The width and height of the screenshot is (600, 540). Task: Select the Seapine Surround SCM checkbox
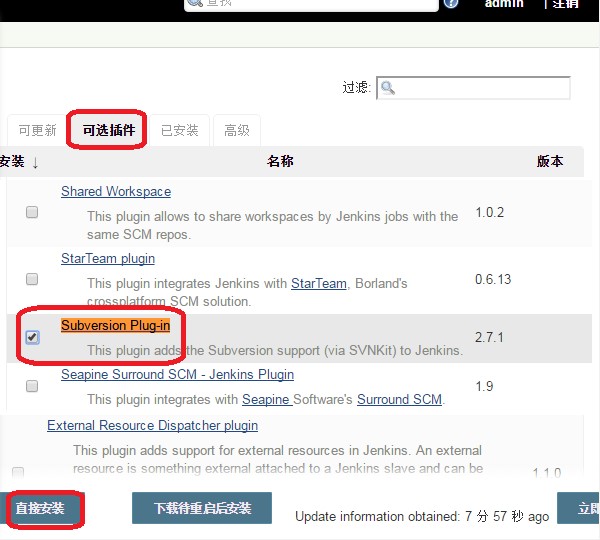click(32, 386)
